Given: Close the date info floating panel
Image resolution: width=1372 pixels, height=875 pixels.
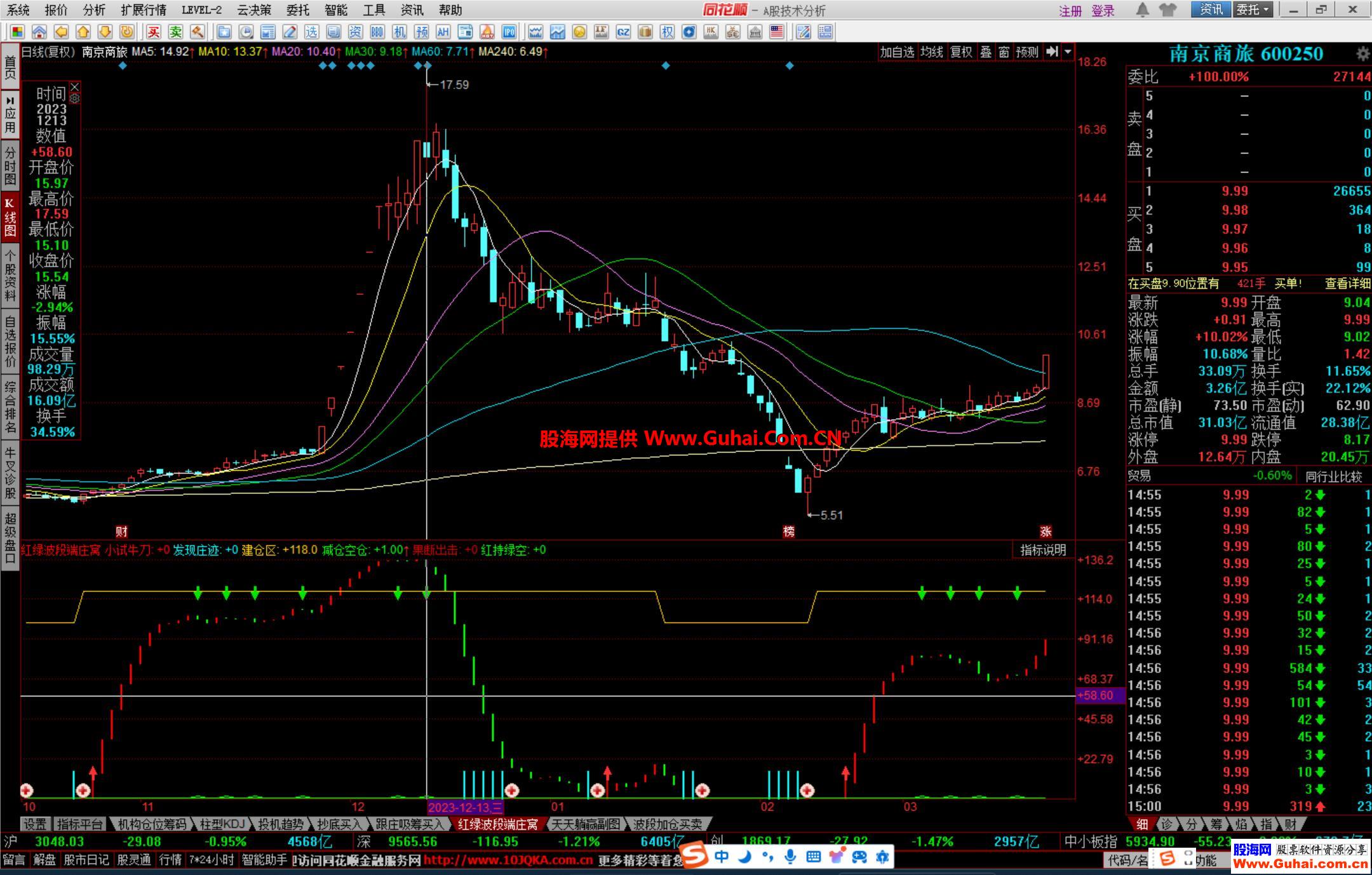Looking at the screenshot, I should click(75, 86).
